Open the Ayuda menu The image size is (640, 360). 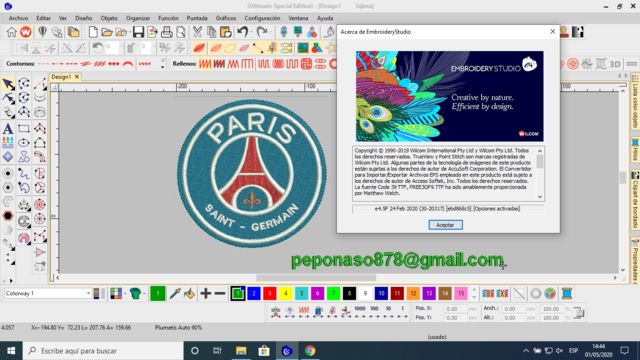tap(325, 18)
